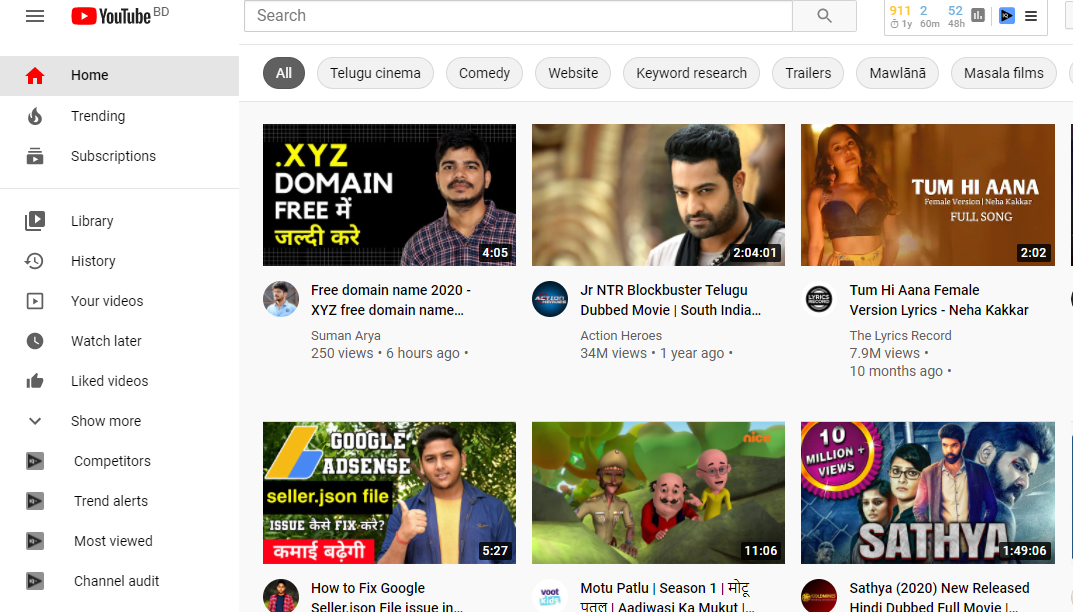This screenshot has width=1073, height=612.
Task: Expand Show more chevron
Action: coord(35,421)
